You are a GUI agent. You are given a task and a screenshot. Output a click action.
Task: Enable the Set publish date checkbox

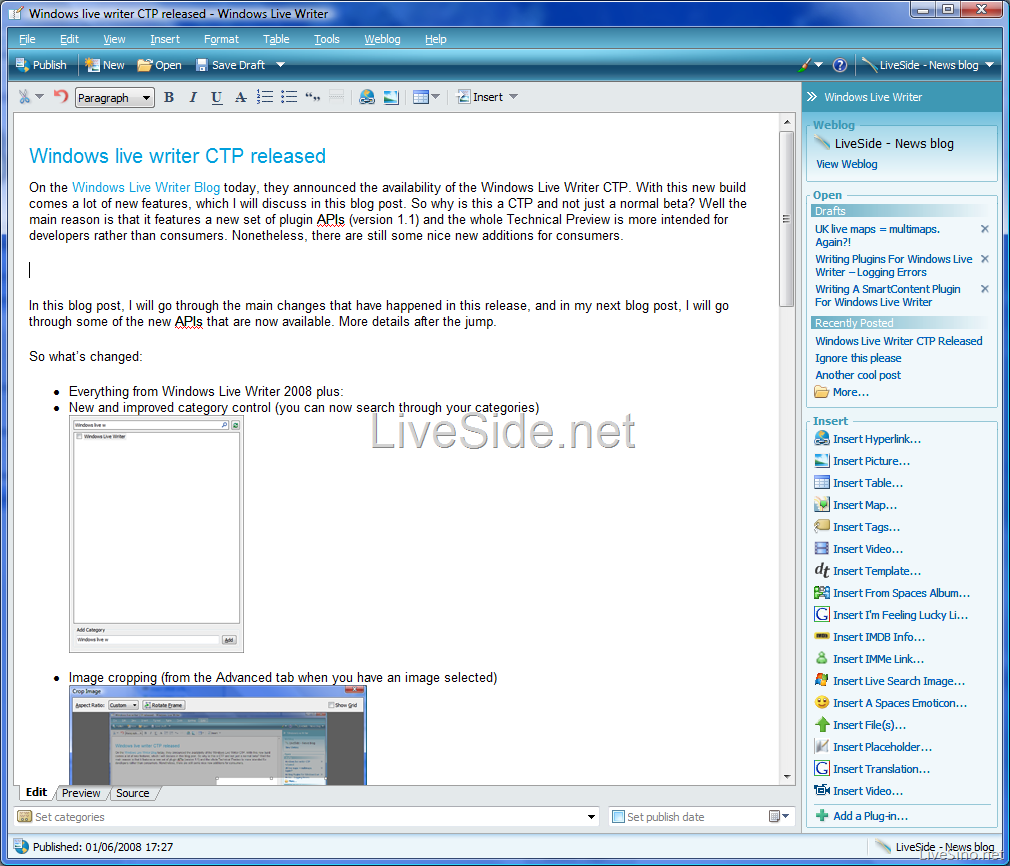pyautogui.click(x=618, y=817)
